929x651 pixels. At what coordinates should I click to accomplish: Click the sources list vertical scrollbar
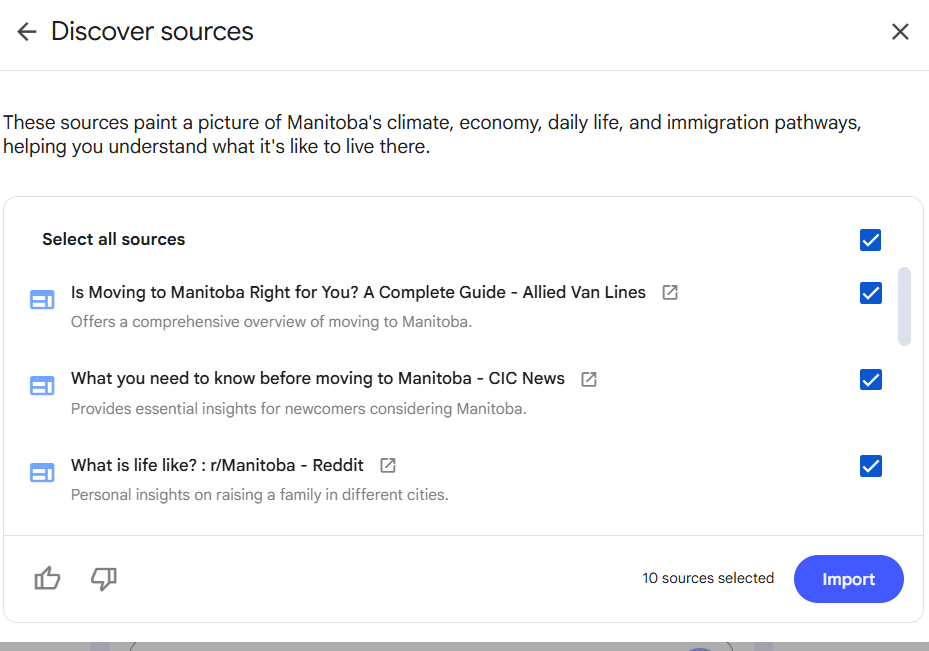pos(904,306)
